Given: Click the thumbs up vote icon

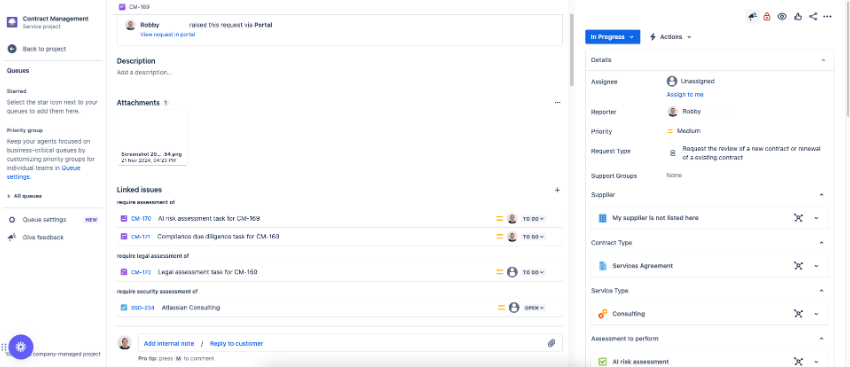Looking at the screenshot, I should click(x=797, y=17).
